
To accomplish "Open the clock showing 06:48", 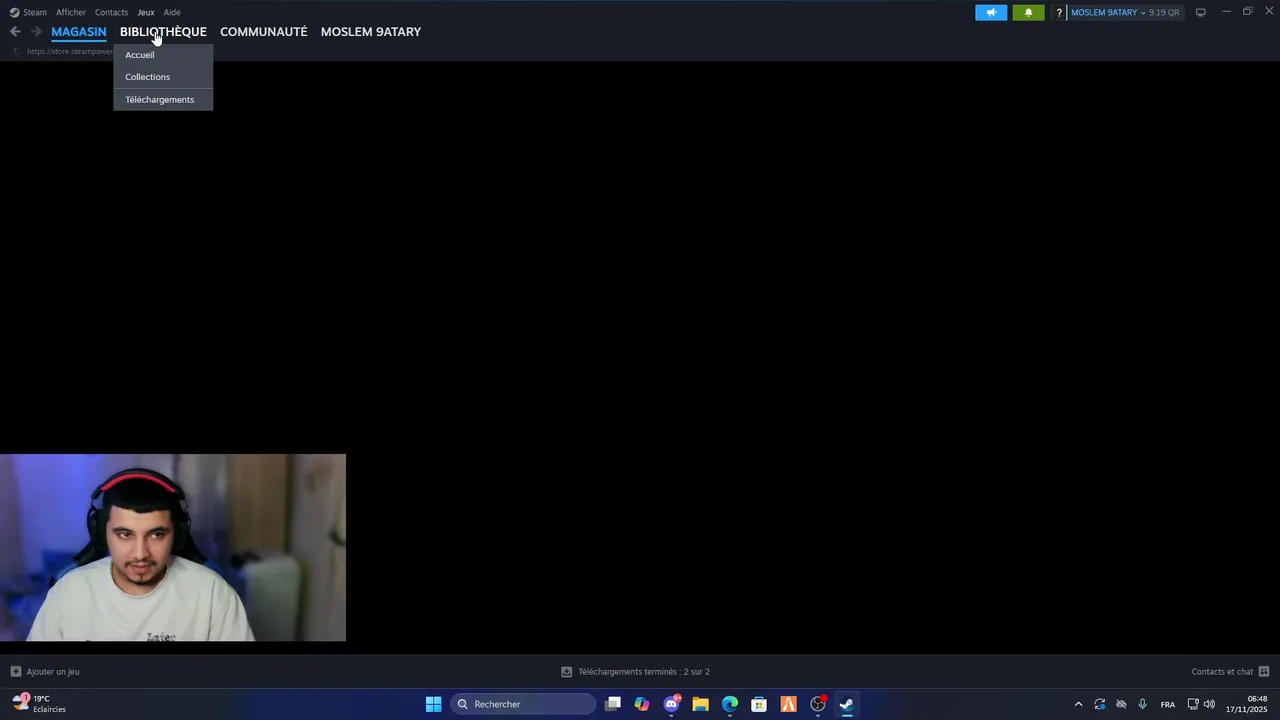I will [1247, 704].
